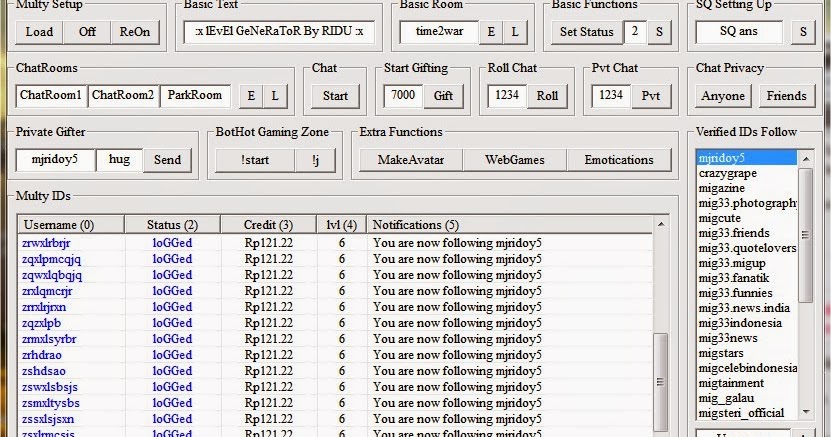This screenshot has height=437, width=831.
Task: Click the E button in Basic Room
Action: pyautogui.click(x=491, y=32)
